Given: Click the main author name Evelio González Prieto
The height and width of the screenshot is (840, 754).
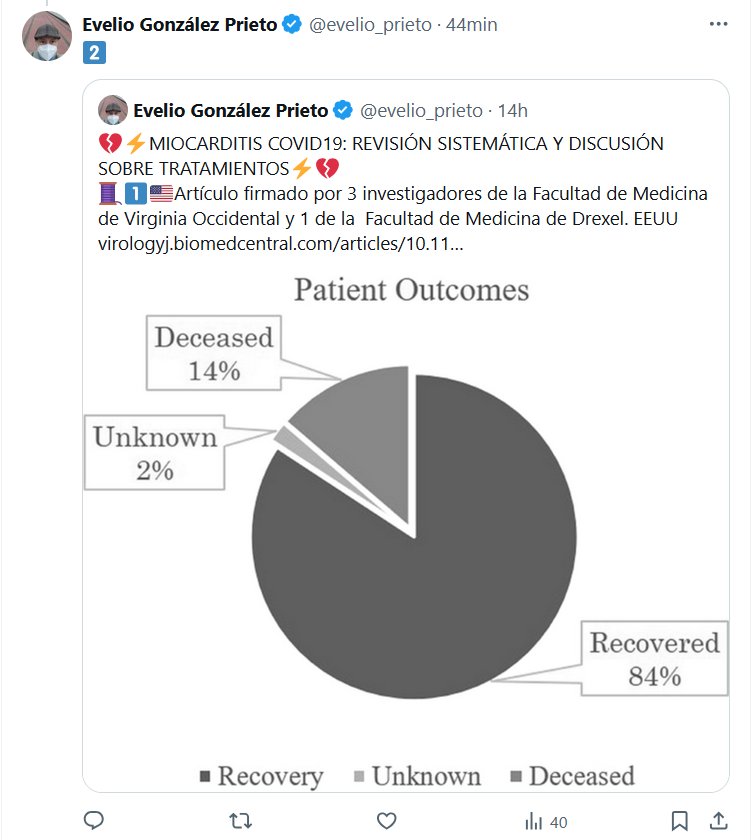Looking at the screenshot, I should (x=180, y=24).
